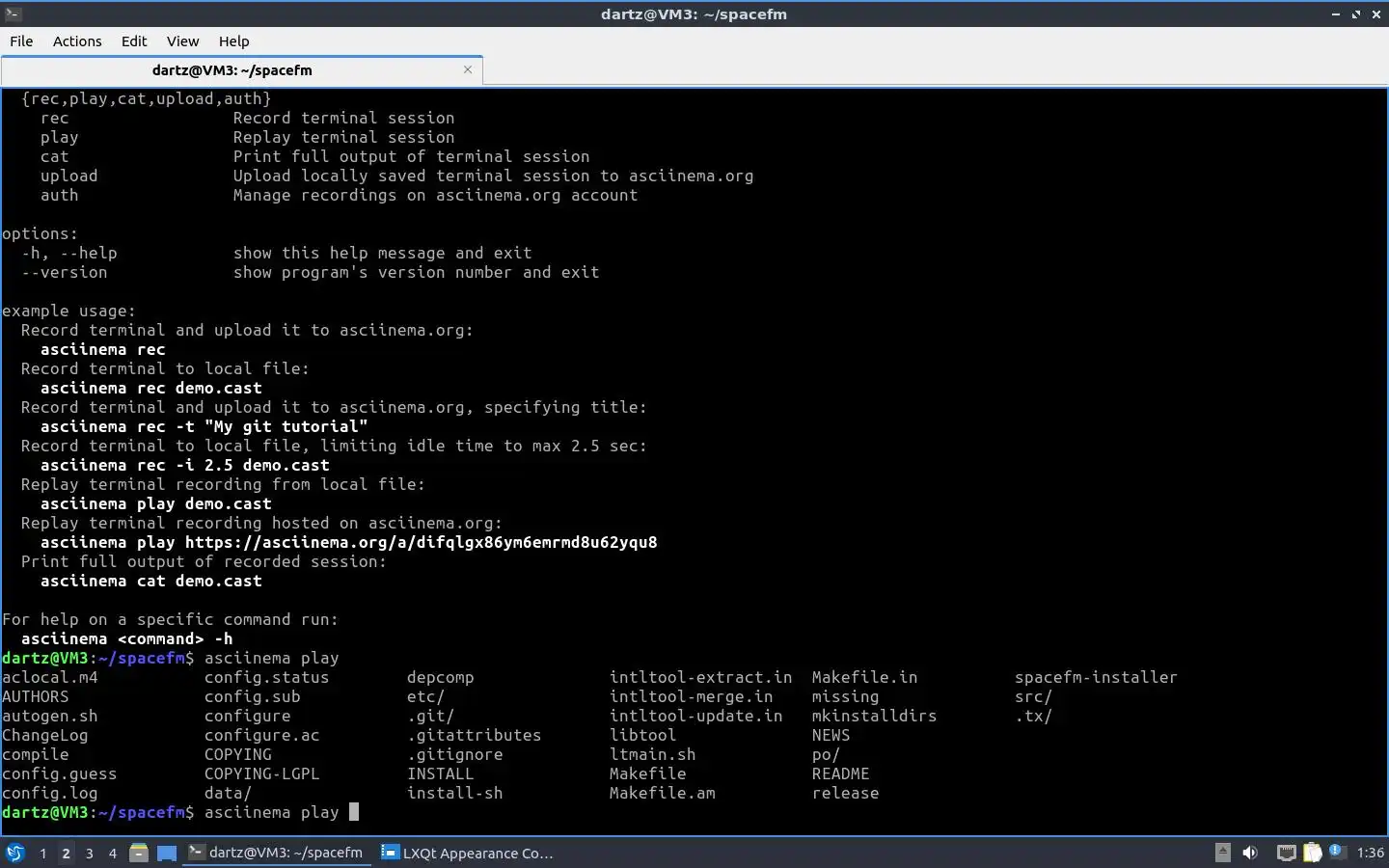Click file name autogen.sh
Screen dimensions: 1389x868
(x=50, y=716)
